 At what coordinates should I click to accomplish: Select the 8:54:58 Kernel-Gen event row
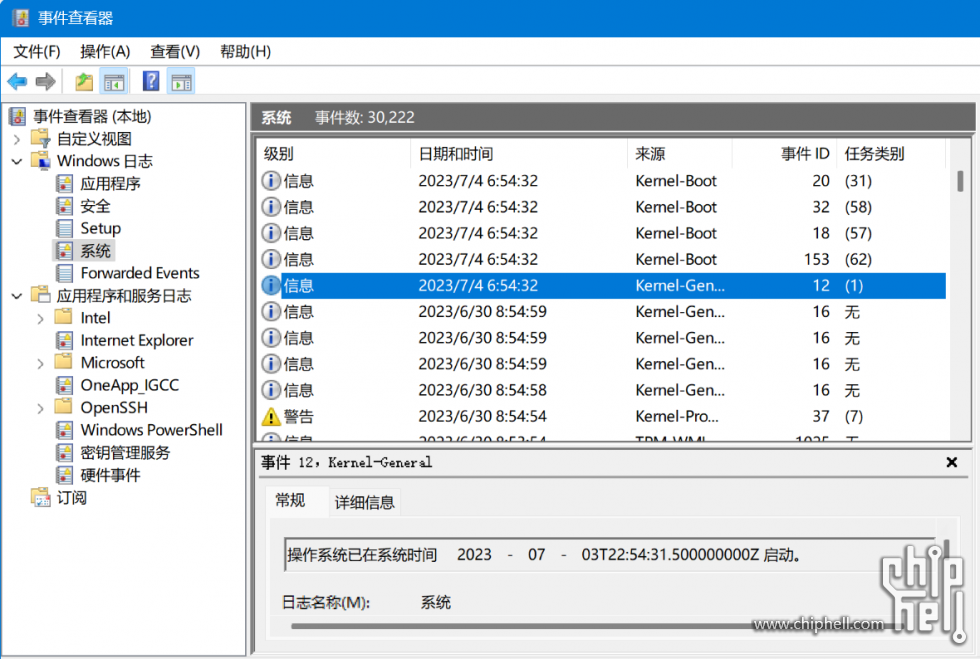coord(603,390)
